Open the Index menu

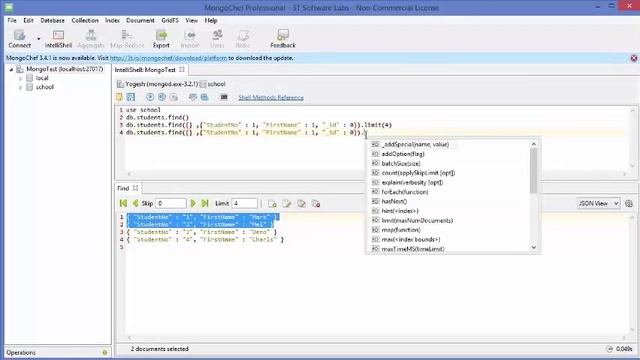(x=112, y=20)
